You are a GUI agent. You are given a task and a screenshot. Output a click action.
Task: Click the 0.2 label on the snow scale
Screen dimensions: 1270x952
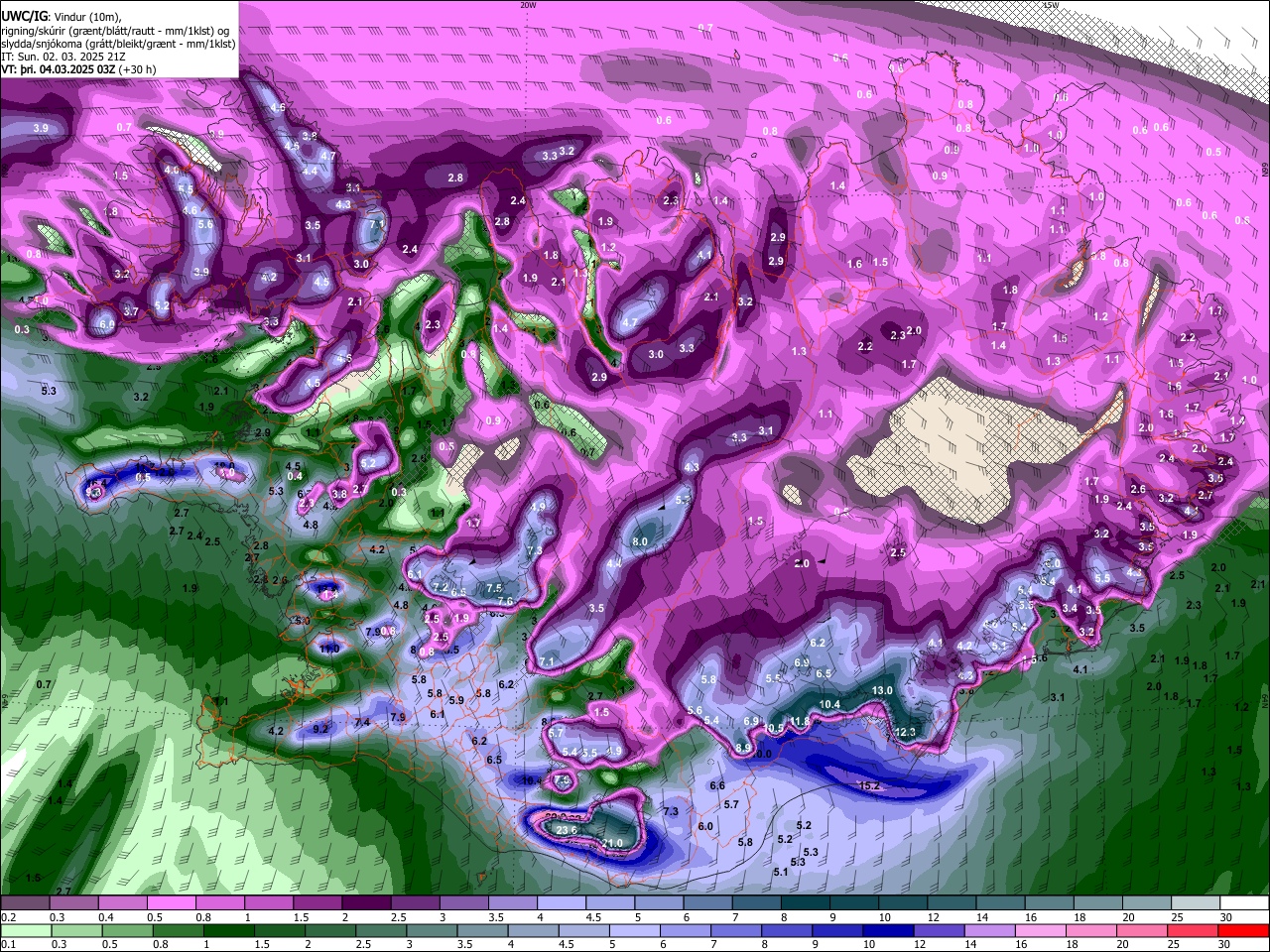tap(8, 917)
